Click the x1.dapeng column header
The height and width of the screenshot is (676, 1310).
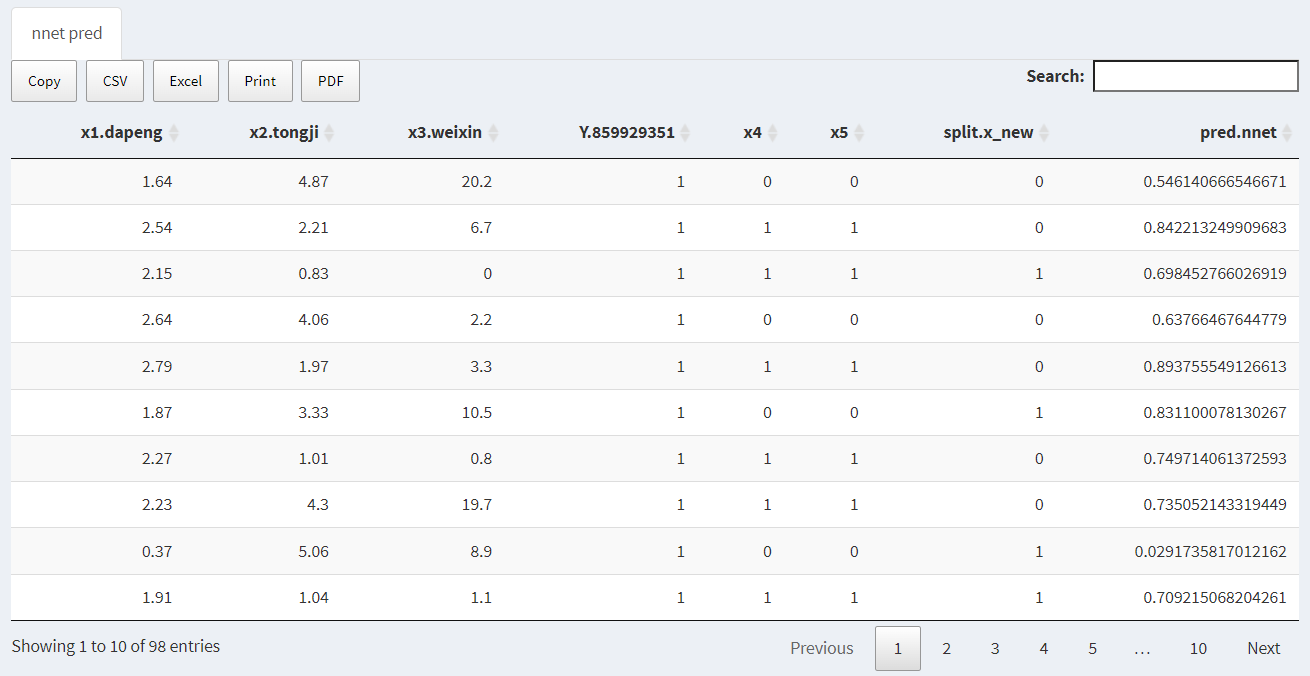click(122, 133)
